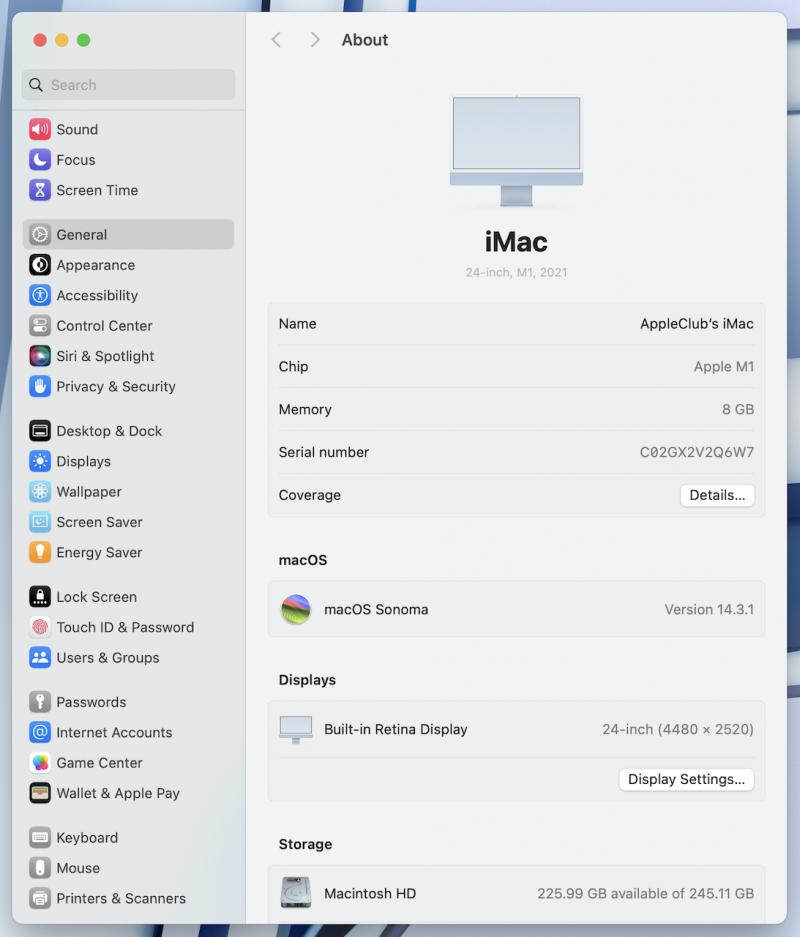Click the Game Center icon
Image resolution: width=800 pixels, height=937 pixels.
(40, 763)
